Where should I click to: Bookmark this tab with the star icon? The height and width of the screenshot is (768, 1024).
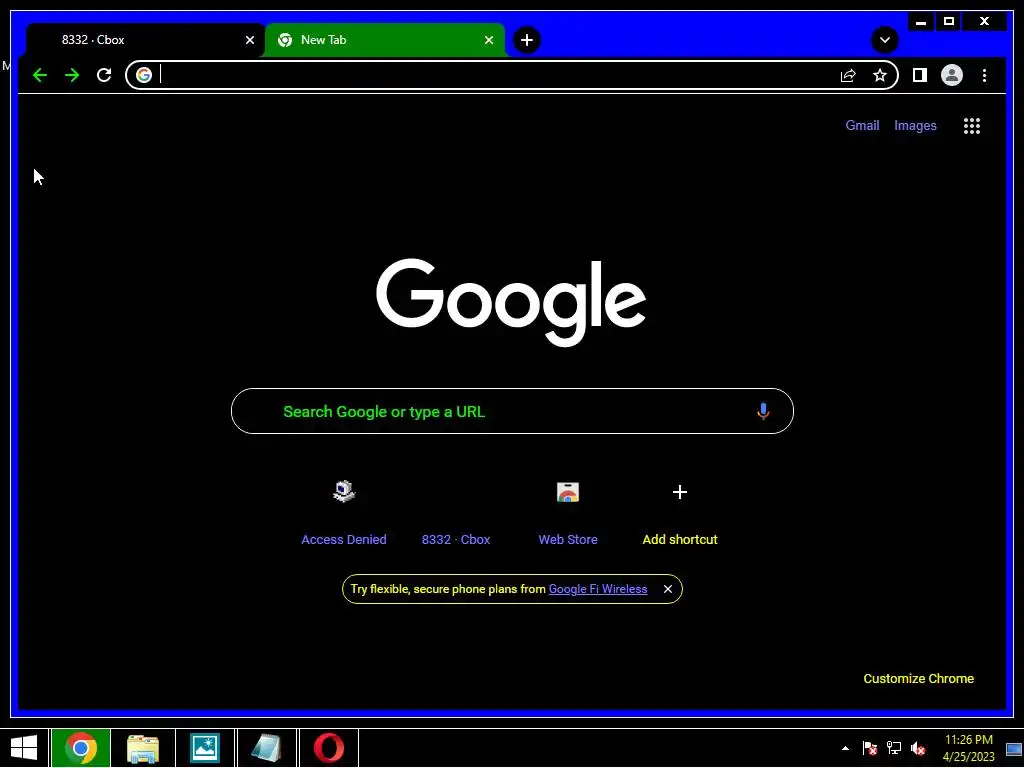coord(880,75)
